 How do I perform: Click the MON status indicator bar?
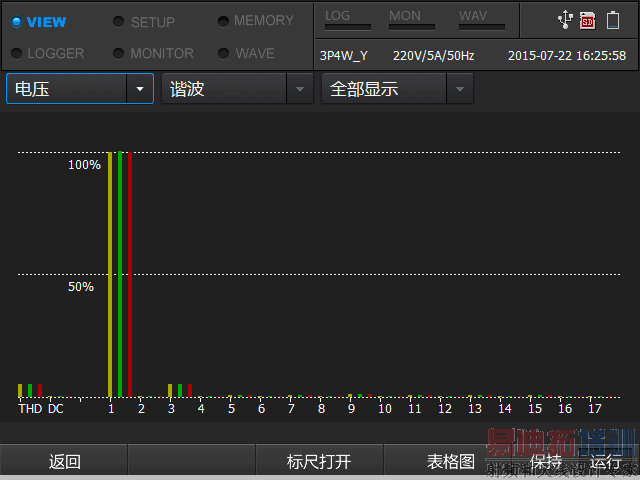tap(411, 27)
